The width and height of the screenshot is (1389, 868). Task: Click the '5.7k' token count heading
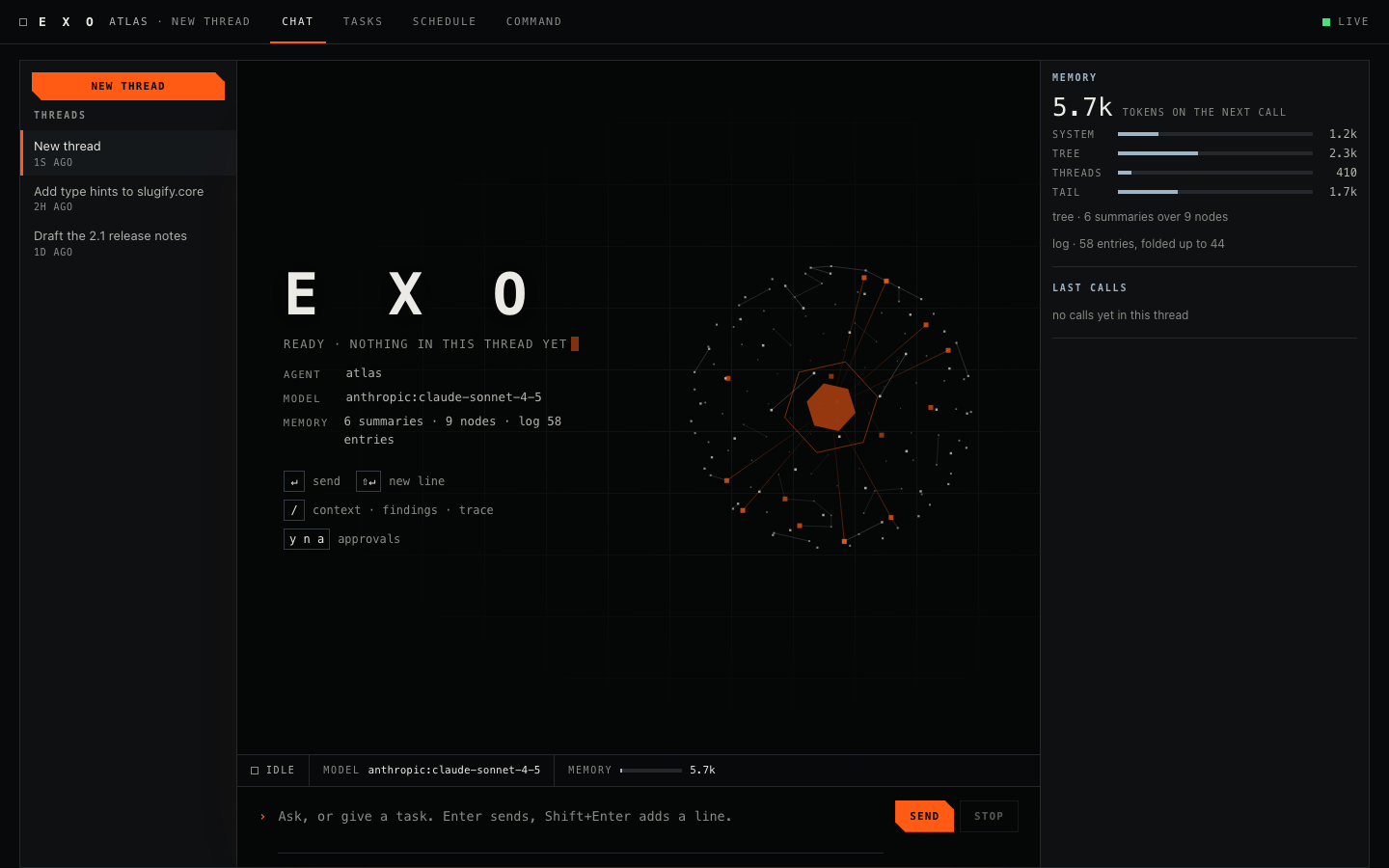tap(1082, 107)
